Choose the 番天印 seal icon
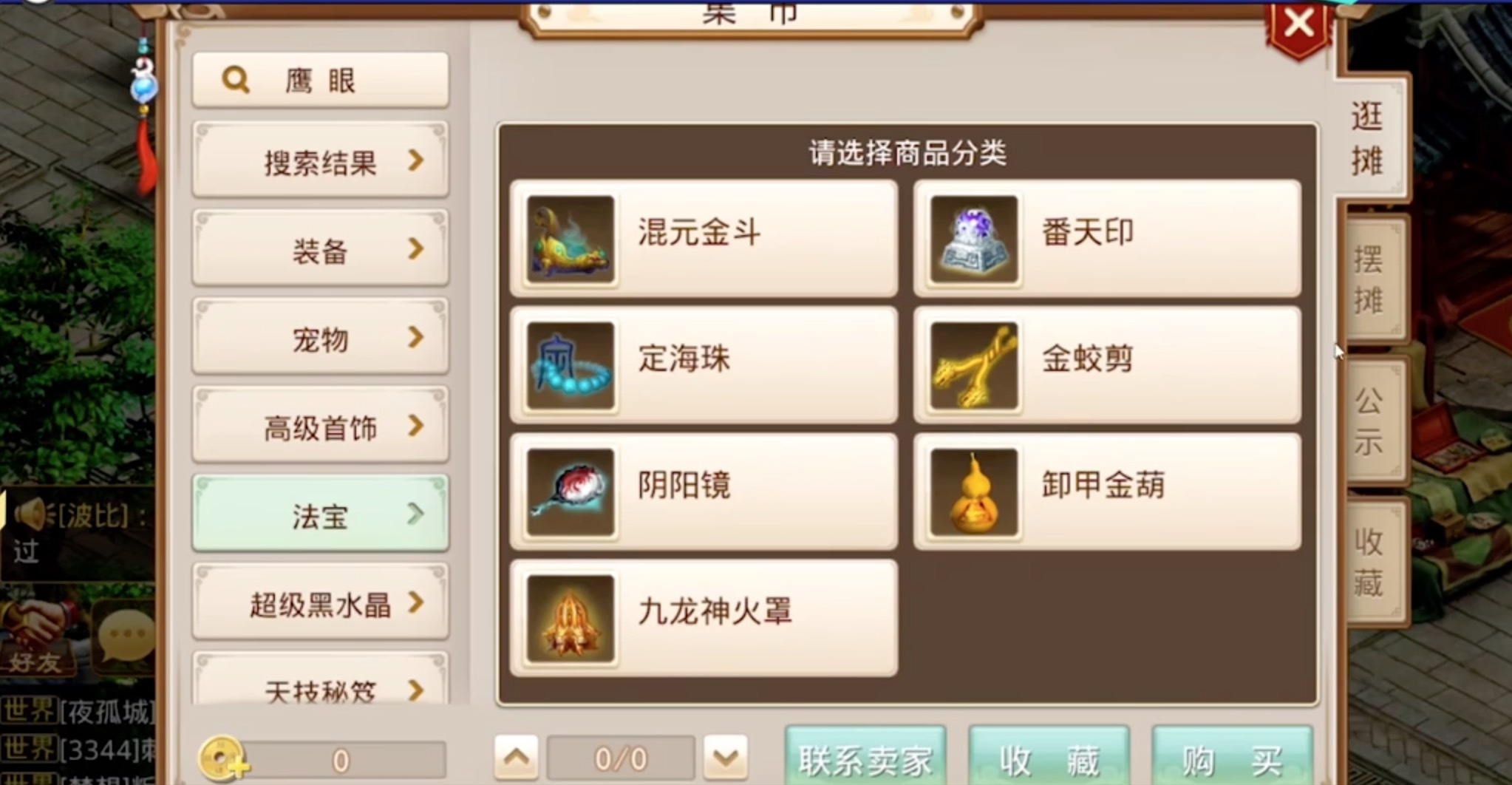This screenshot has width=1512, height=785. point(974,239)
